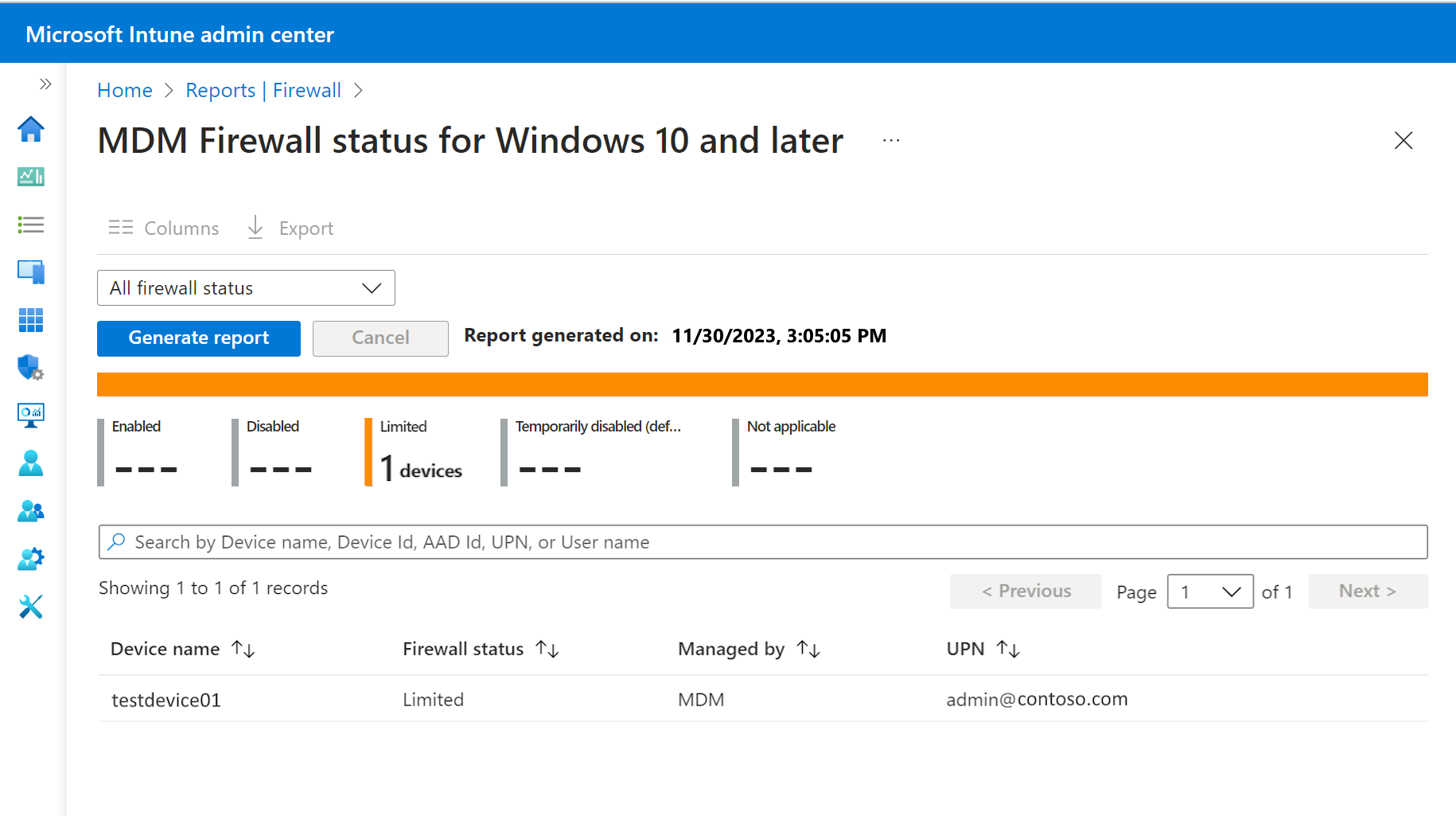Open the Groups icon

[30, 510]
